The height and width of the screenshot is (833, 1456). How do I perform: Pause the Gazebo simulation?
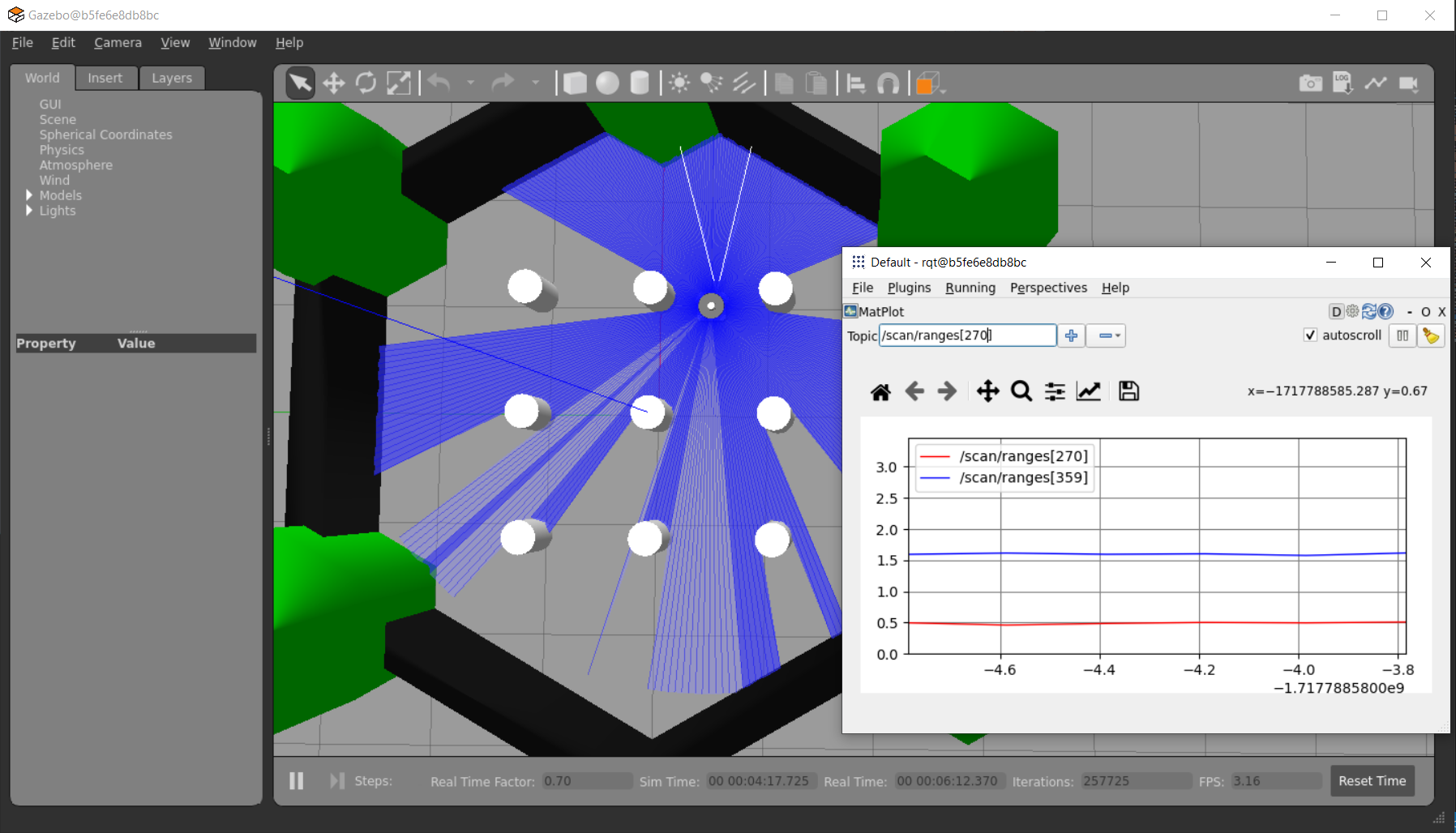point(297,781)
